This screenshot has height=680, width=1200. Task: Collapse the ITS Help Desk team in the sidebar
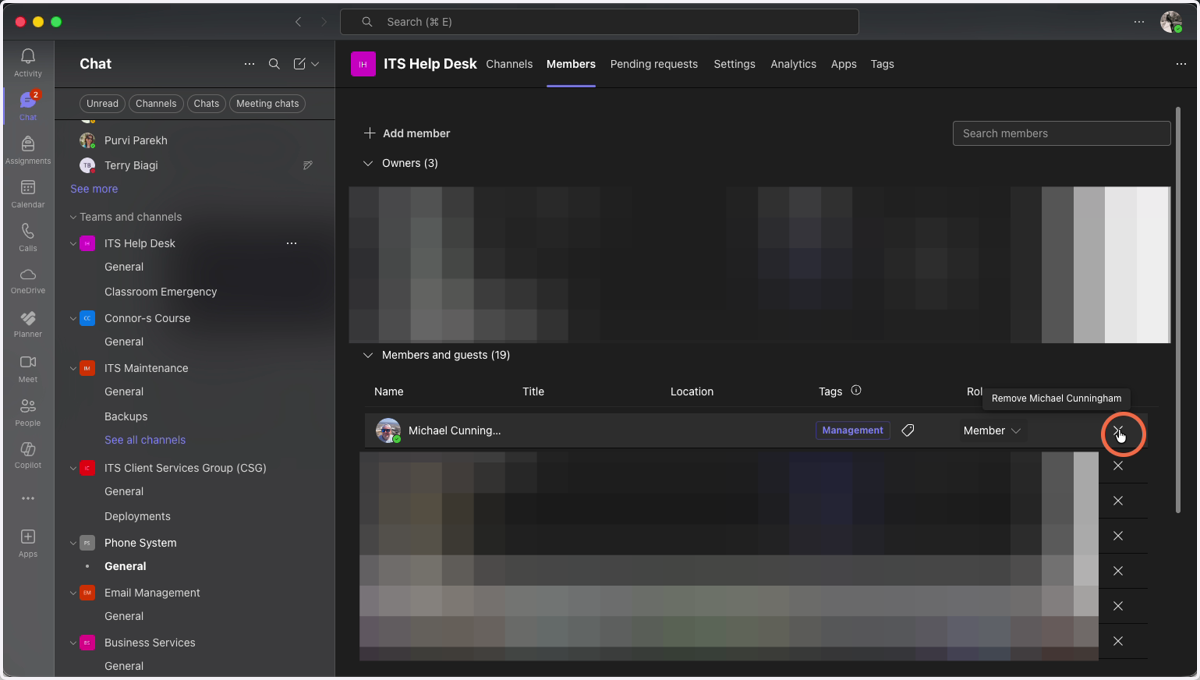click(73, 243)
